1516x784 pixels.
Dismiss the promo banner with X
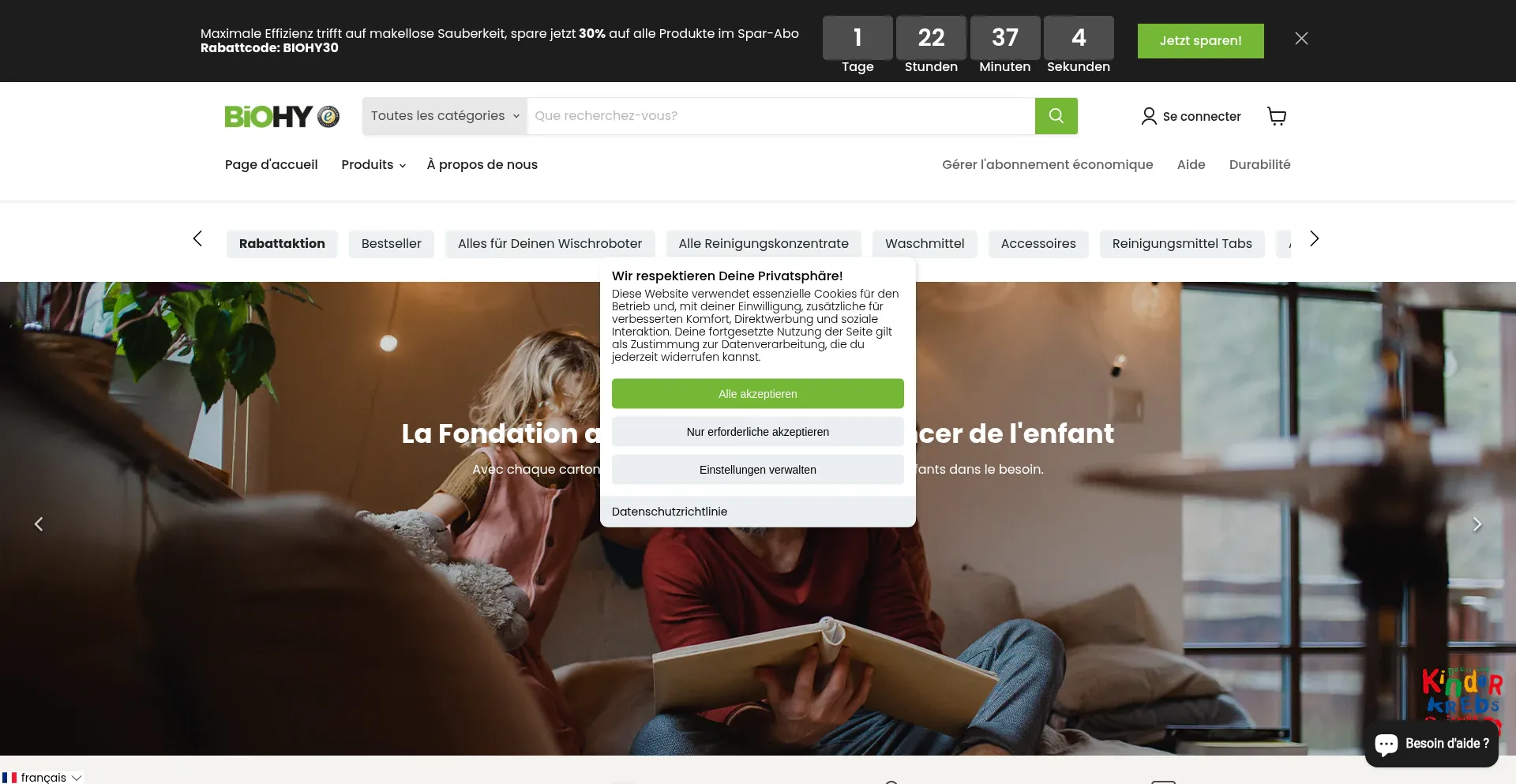pyautogui.click(x=1301, y=39)
